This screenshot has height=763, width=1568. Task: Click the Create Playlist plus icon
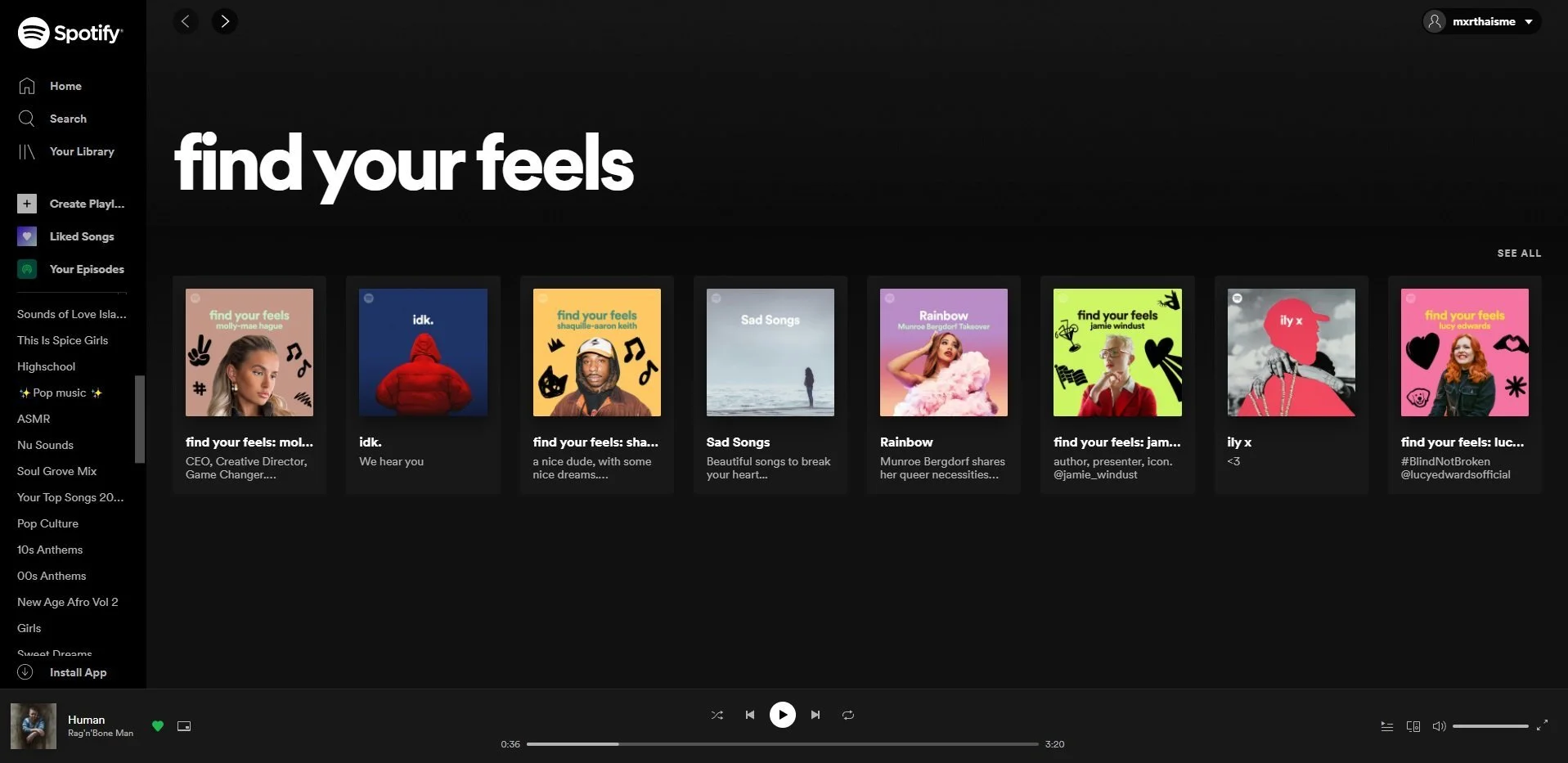[27, 204]
